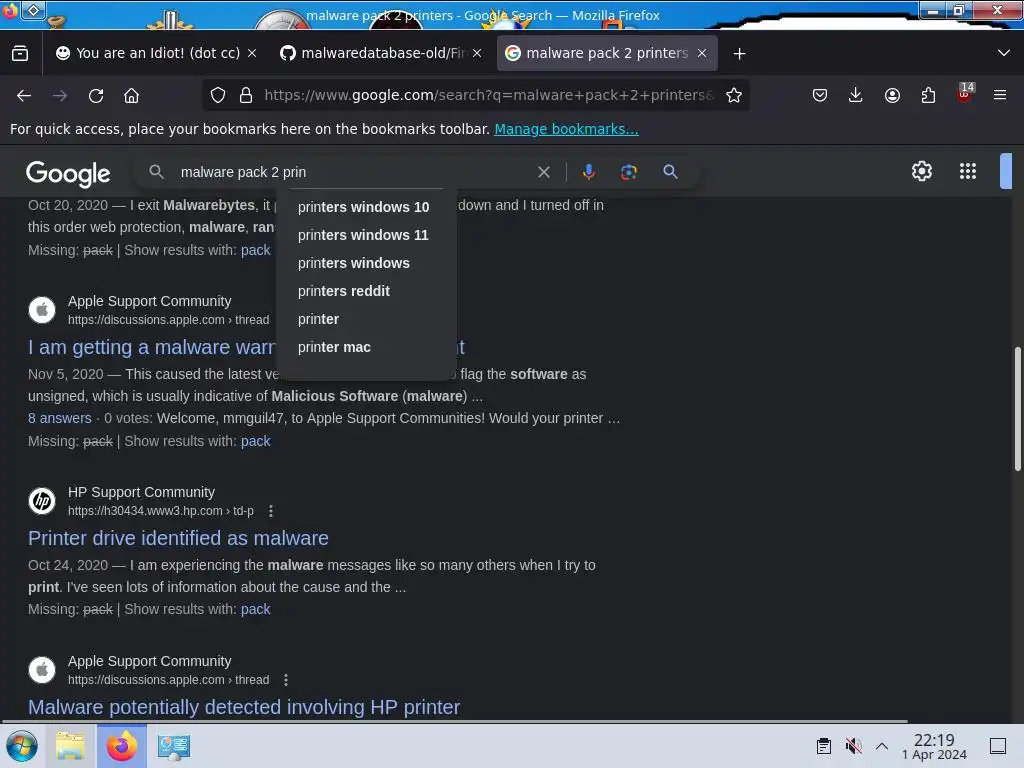The image size is (1024, 768).
Task: Open 'Printer drive identified as malware' result
Action: coord(178,538)
